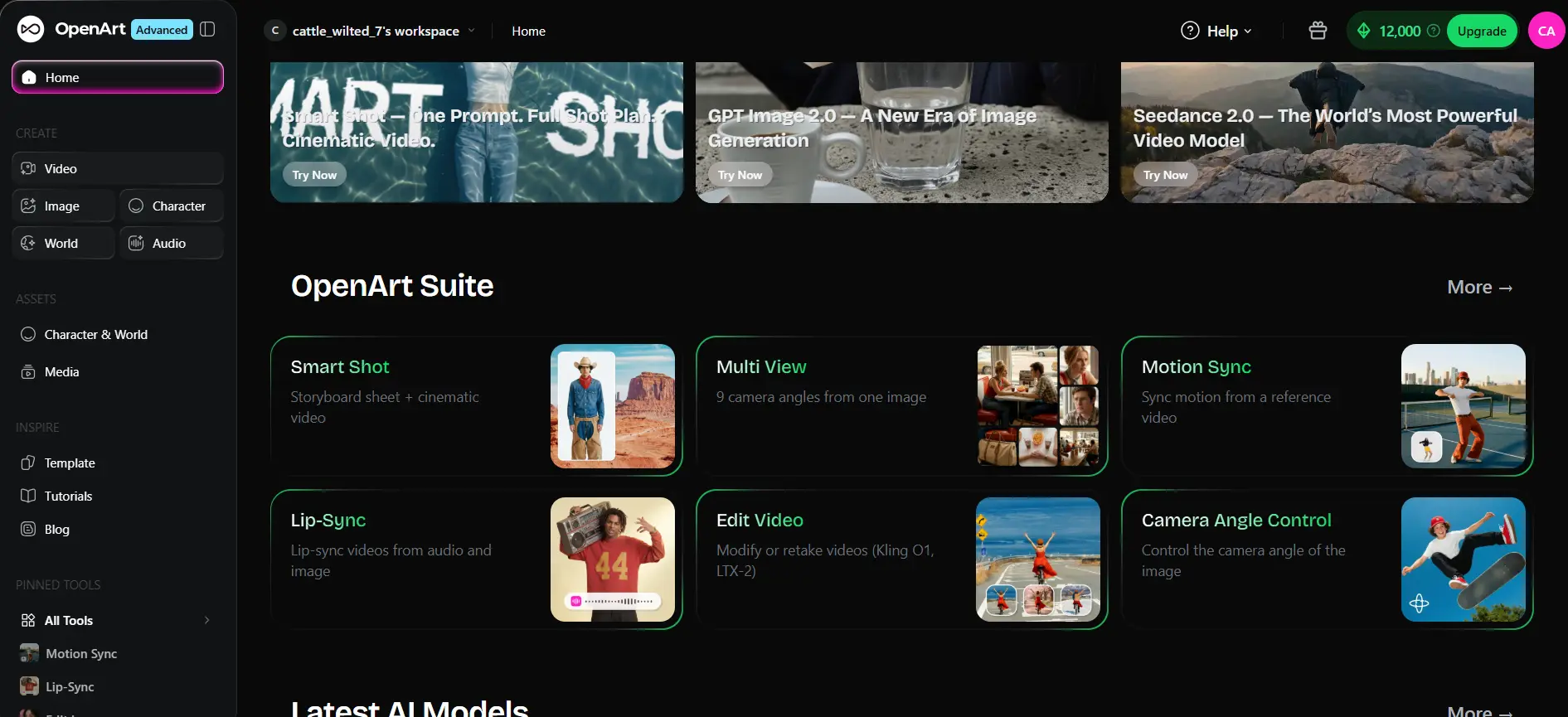Click Try Now on the Smart Shot banner

point(314,175)
